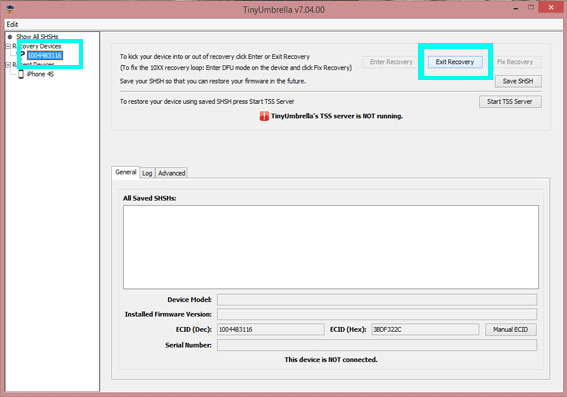This screenshot has height=397, width=567.
Task: Switch to the General tab
Action: [x=126, y=172]
